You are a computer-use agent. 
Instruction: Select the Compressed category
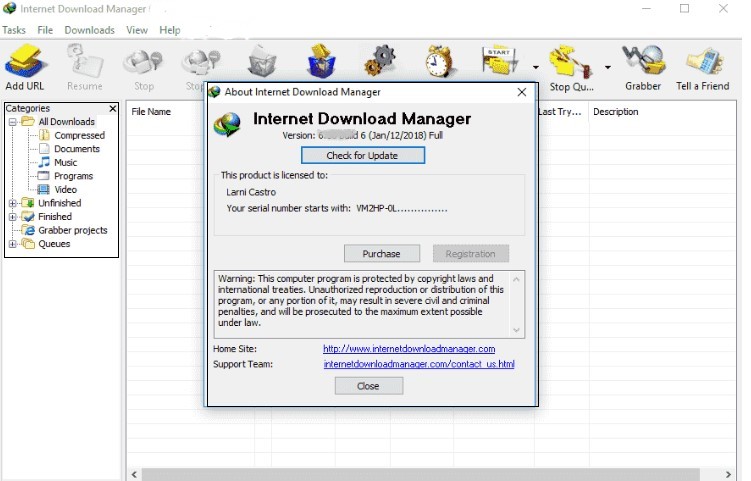pyautogui.click(x=80, y=135)
